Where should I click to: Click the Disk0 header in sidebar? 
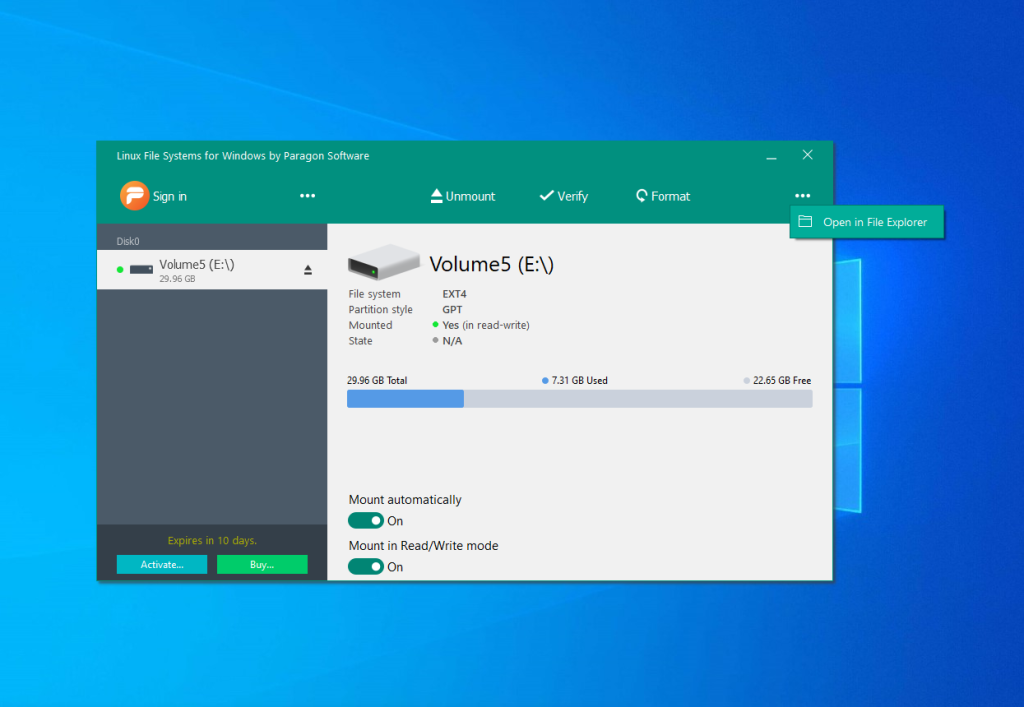[x=128, y=241]
